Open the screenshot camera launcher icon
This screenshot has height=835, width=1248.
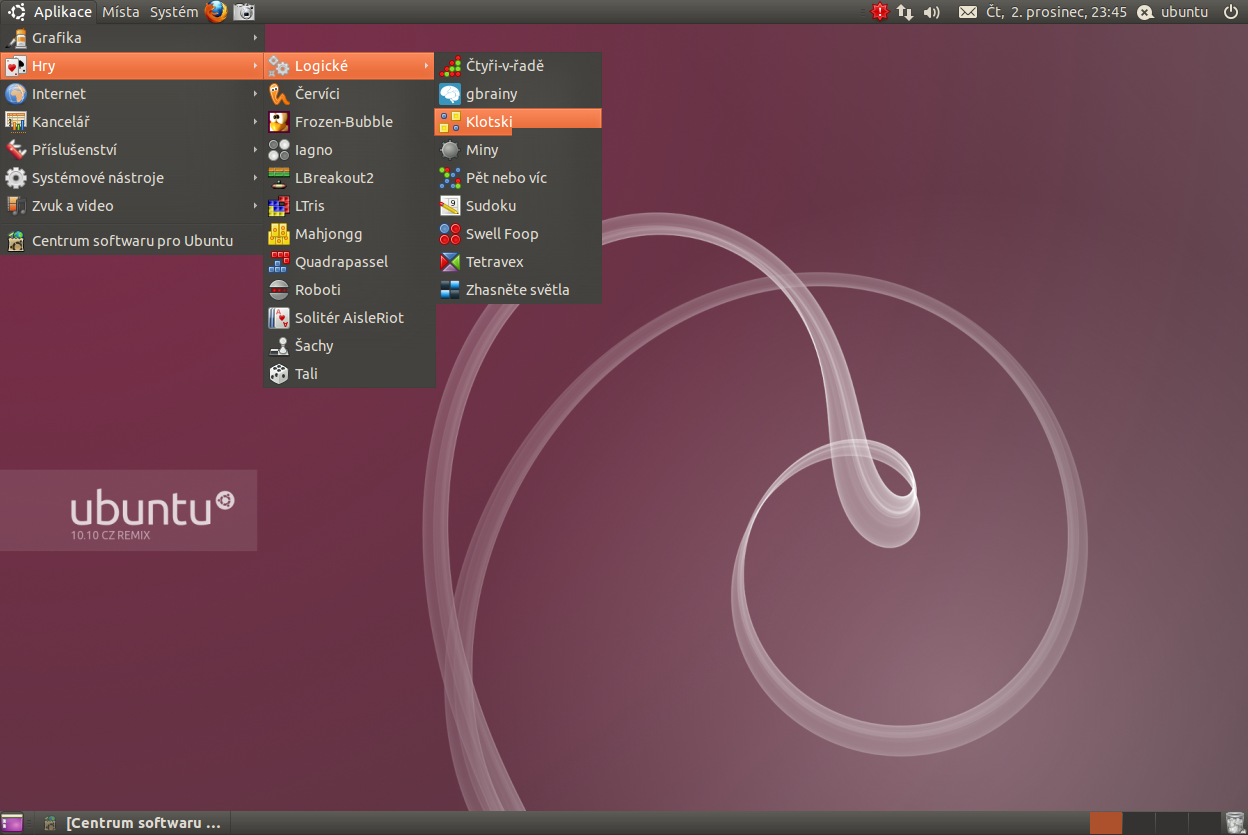point(244,12)
